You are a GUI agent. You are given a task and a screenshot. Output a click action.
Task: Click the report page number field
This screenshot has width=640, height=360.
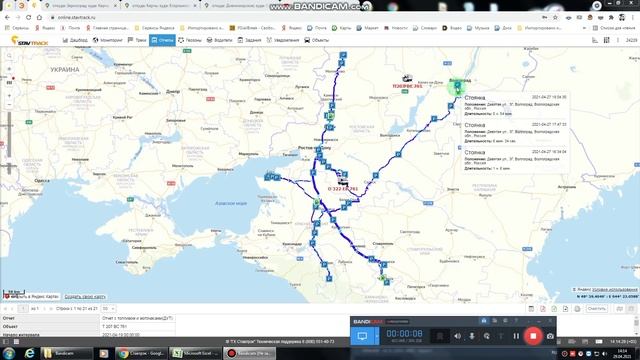(x=23, y=309)
